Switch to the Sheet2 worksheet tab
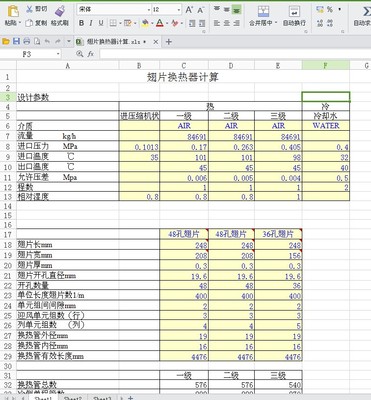The height and width of the screenshot is (400, 371). [x=73, y=398]
